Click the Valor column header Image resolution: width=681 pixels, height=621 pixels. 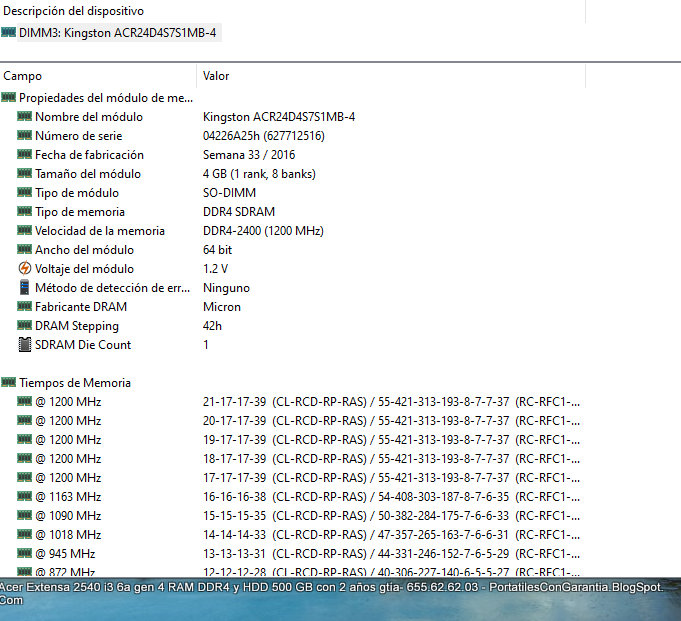[x=216, y=76]
